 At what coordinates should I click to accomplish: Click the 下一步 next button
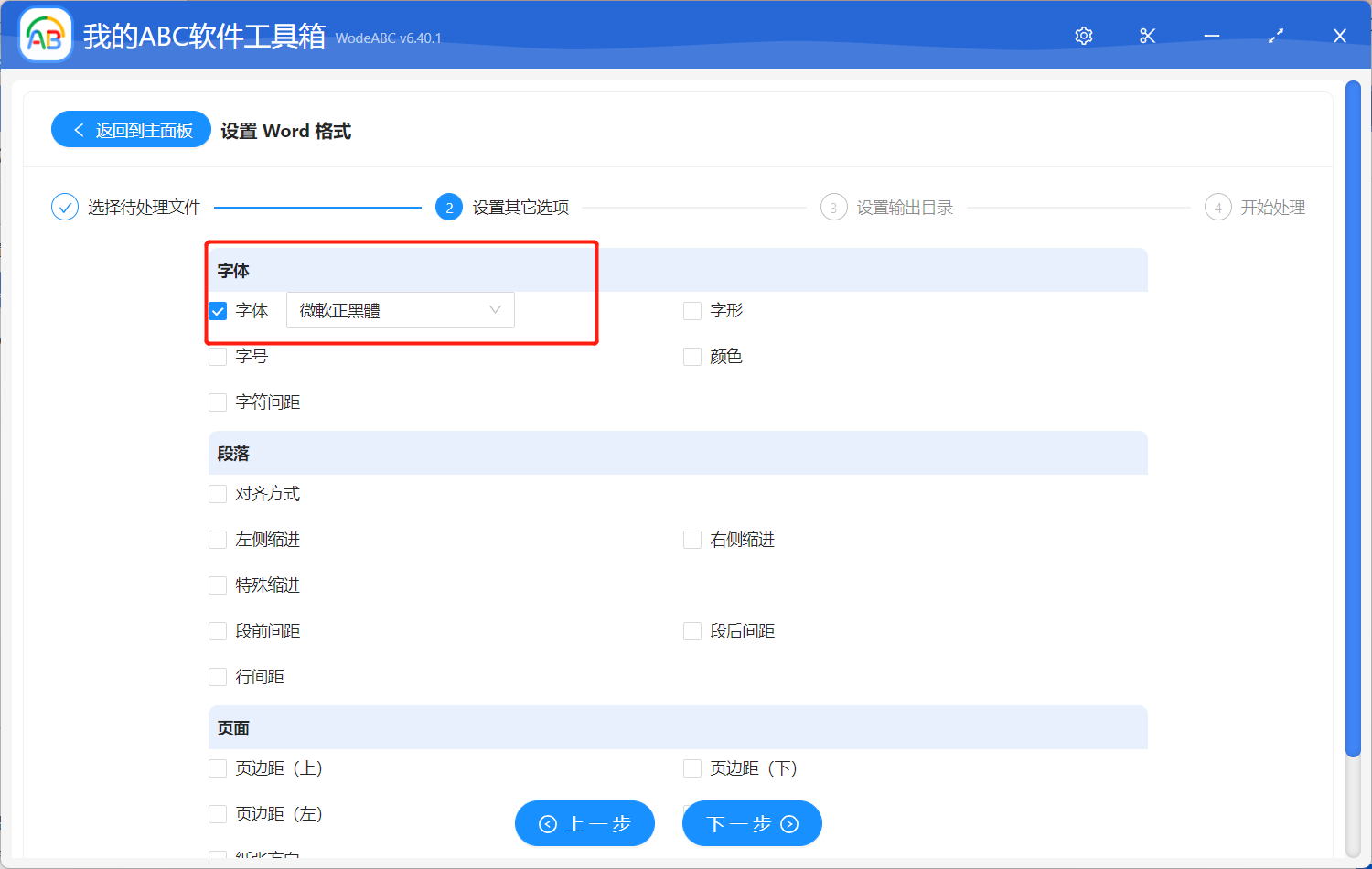coord(752,823)
